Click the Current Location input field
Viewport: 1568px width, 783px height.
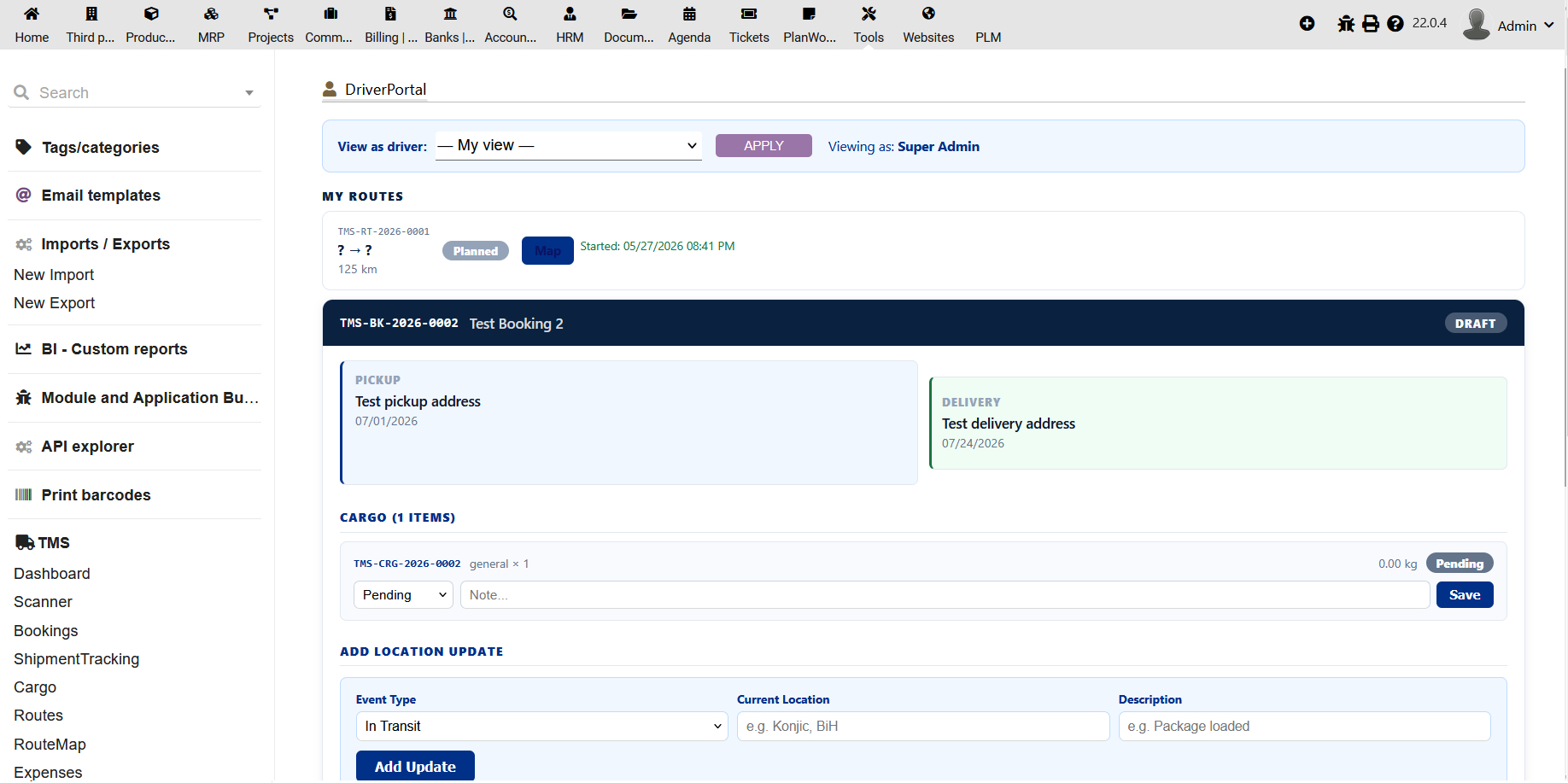923,726
